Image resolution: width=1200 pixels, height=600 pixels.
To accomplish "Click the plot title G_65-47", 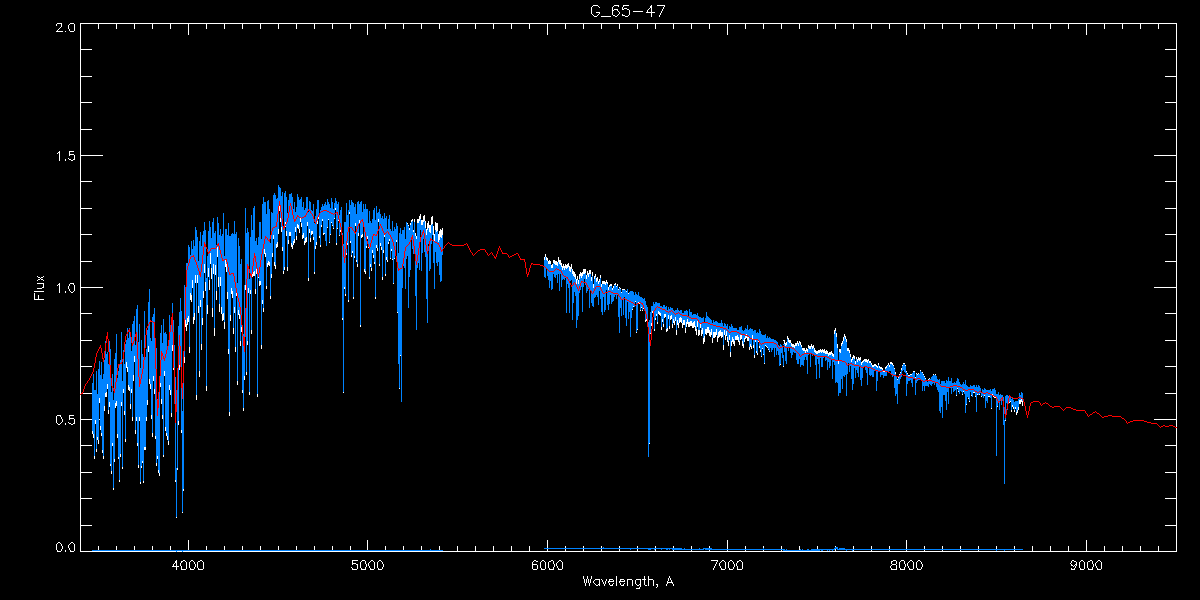I will pyautogui.click(x=627, y=11).
